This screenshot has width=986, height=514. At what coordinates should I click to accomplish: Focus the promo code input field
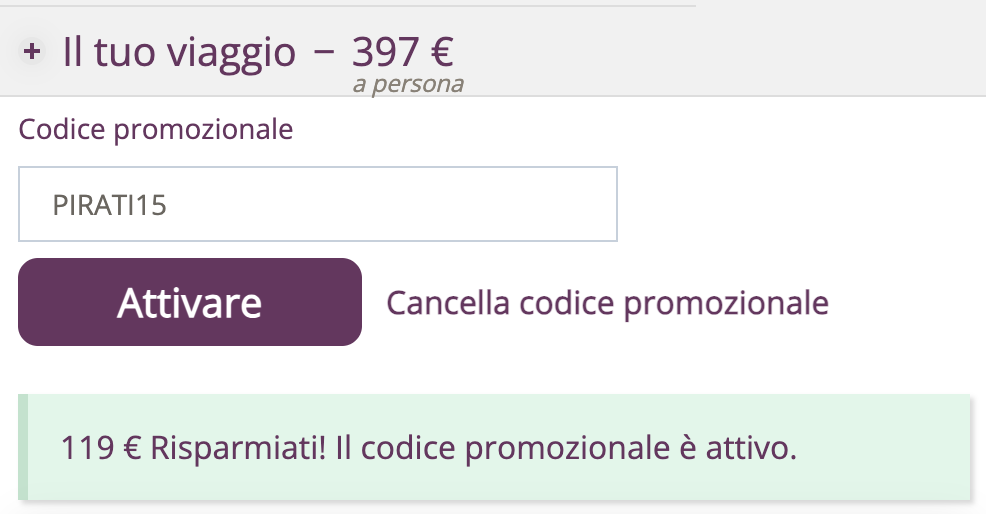[318, 204]
